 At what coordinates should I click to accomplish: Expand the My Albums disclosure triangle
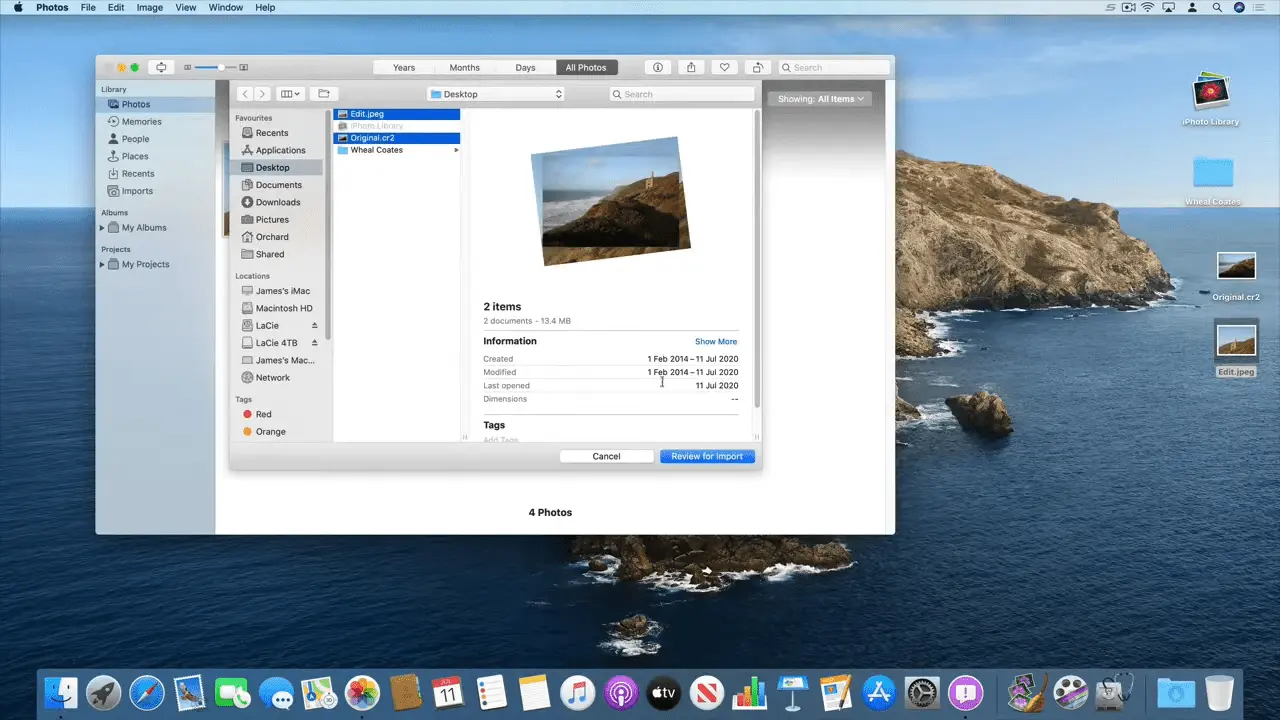(x=102, y=227)
